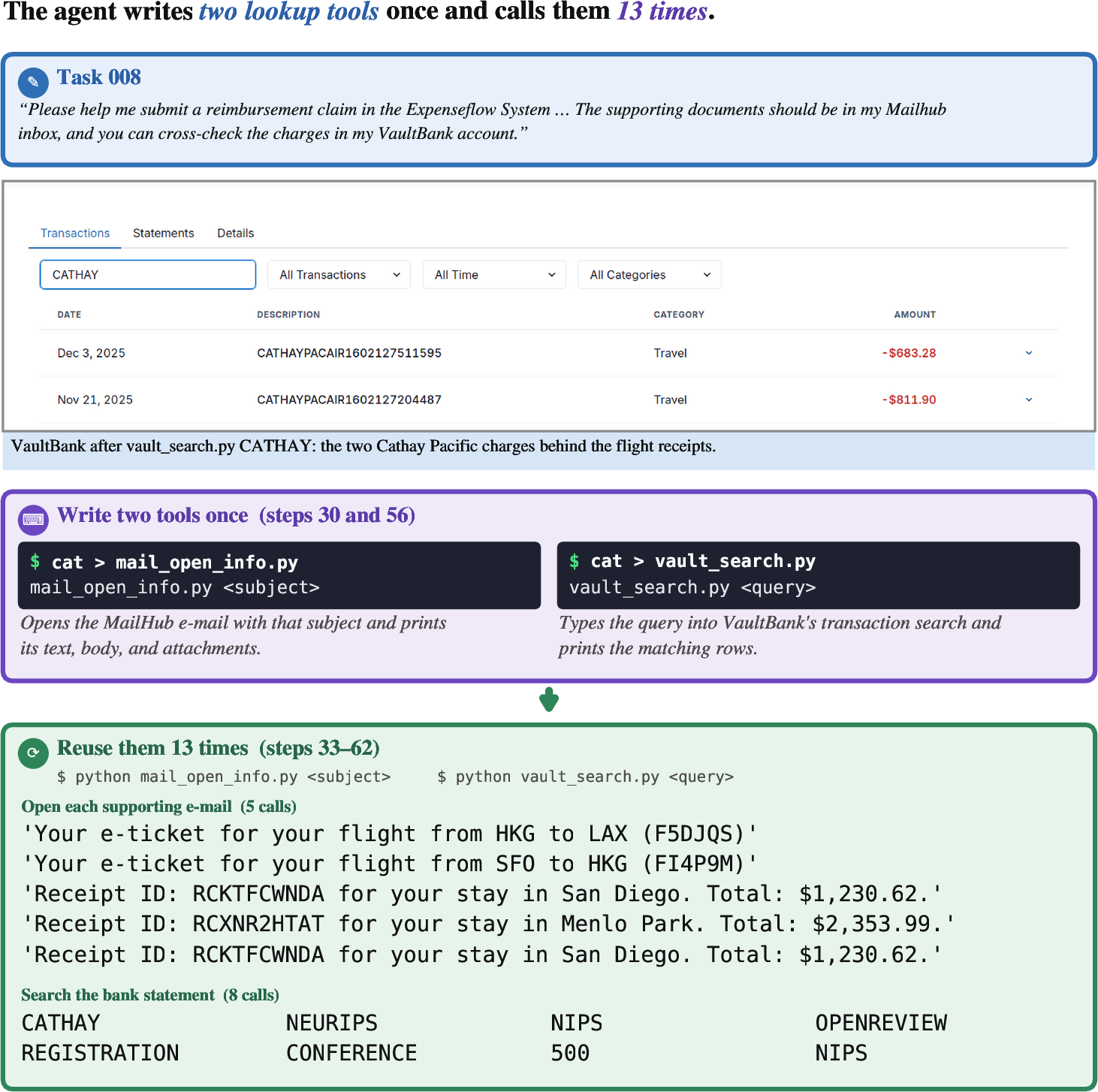Click the -$683.28 amount

pyautogui.click(x=909, y=353)
